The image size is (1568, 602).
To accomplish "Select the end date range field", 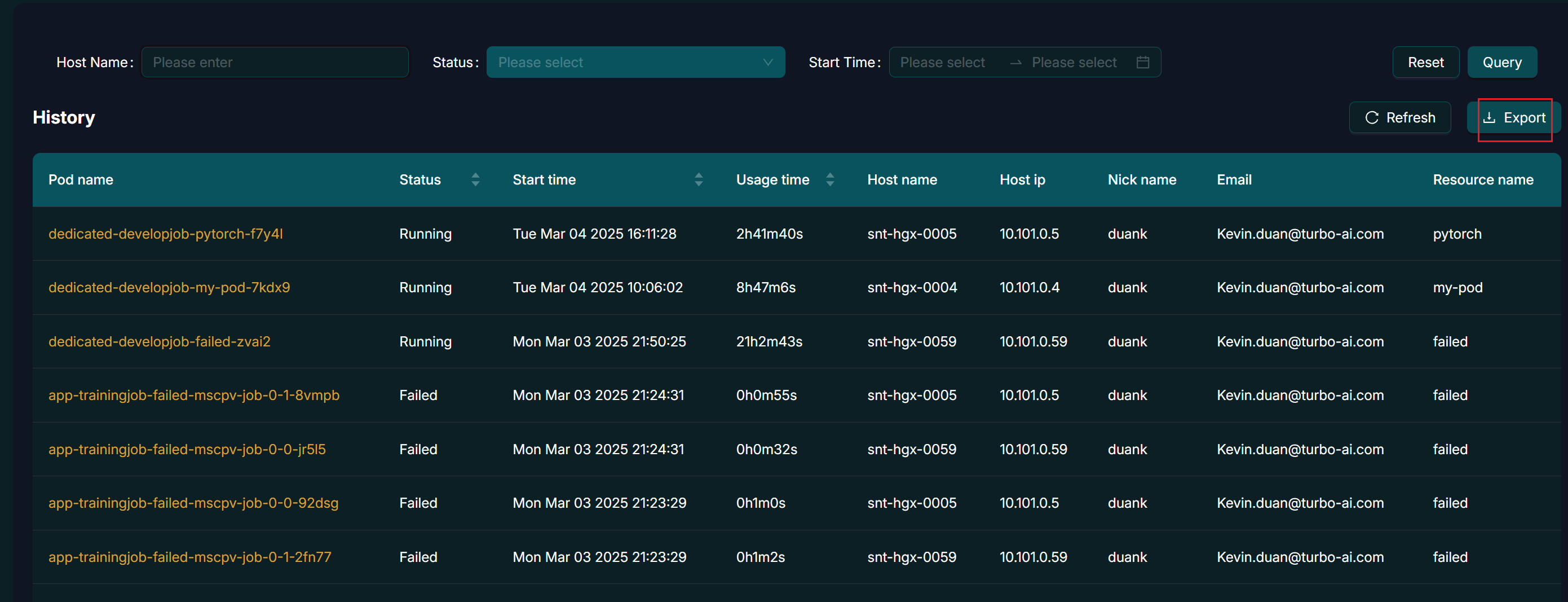I will [x=1074, y=62].
